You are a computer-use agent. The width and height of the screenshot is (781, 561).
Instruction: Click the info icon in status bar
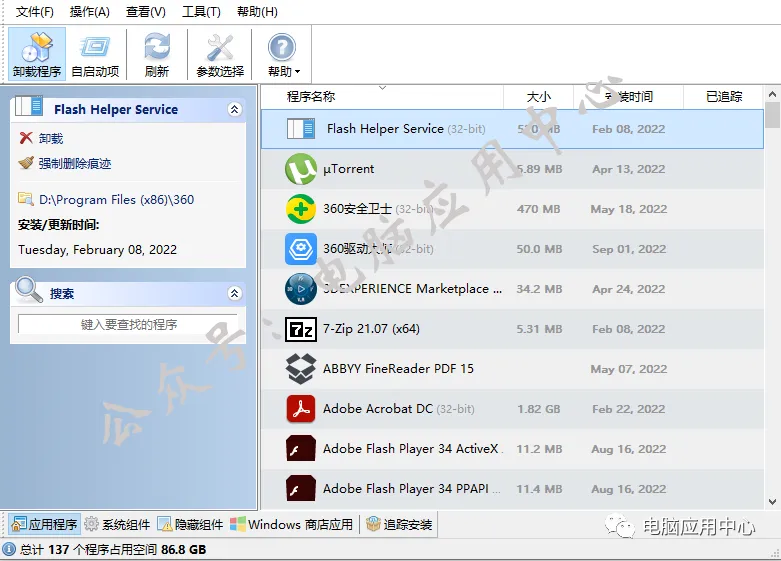pyautogui.click(x=9, y=549)
